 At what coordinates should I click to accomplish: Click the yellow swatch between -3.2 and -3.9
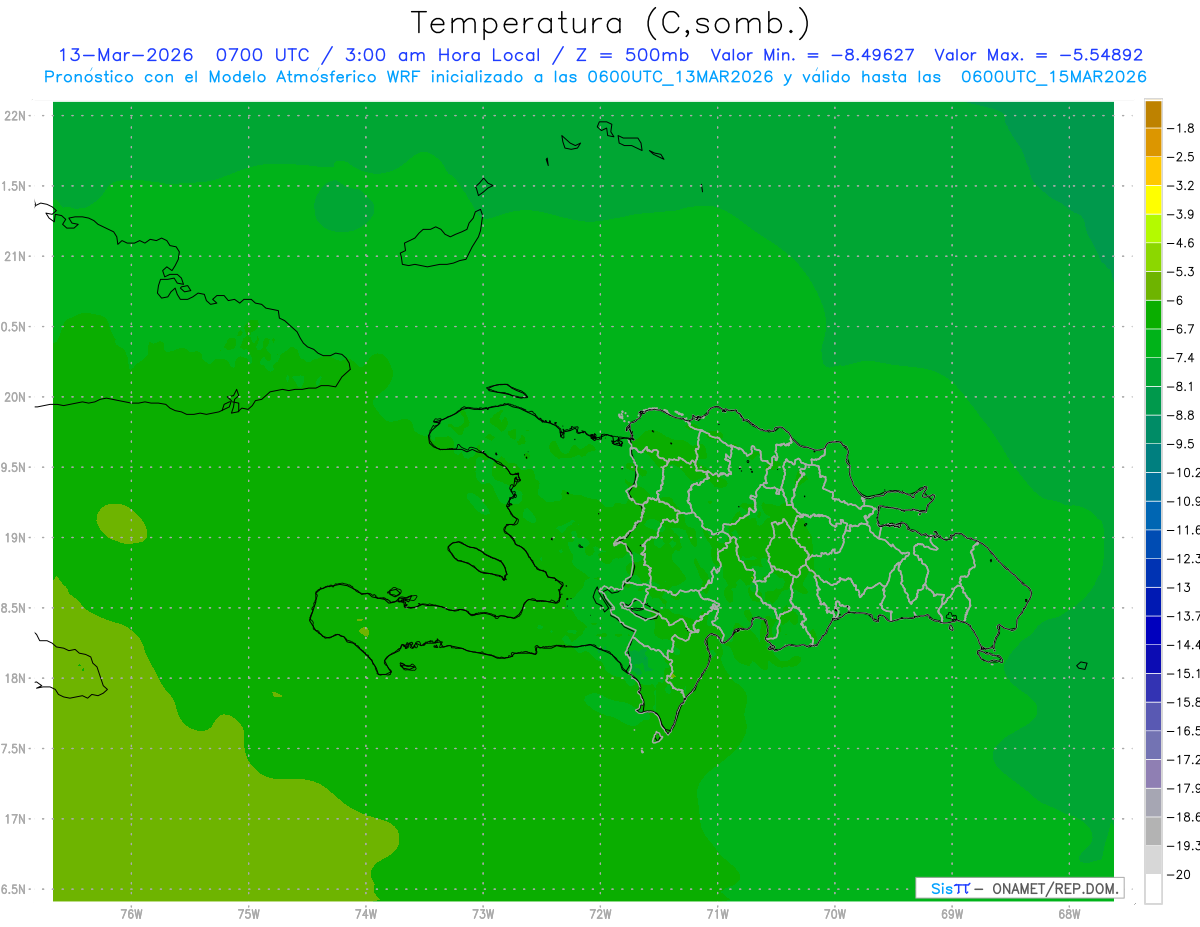[x=1153, y=200]
